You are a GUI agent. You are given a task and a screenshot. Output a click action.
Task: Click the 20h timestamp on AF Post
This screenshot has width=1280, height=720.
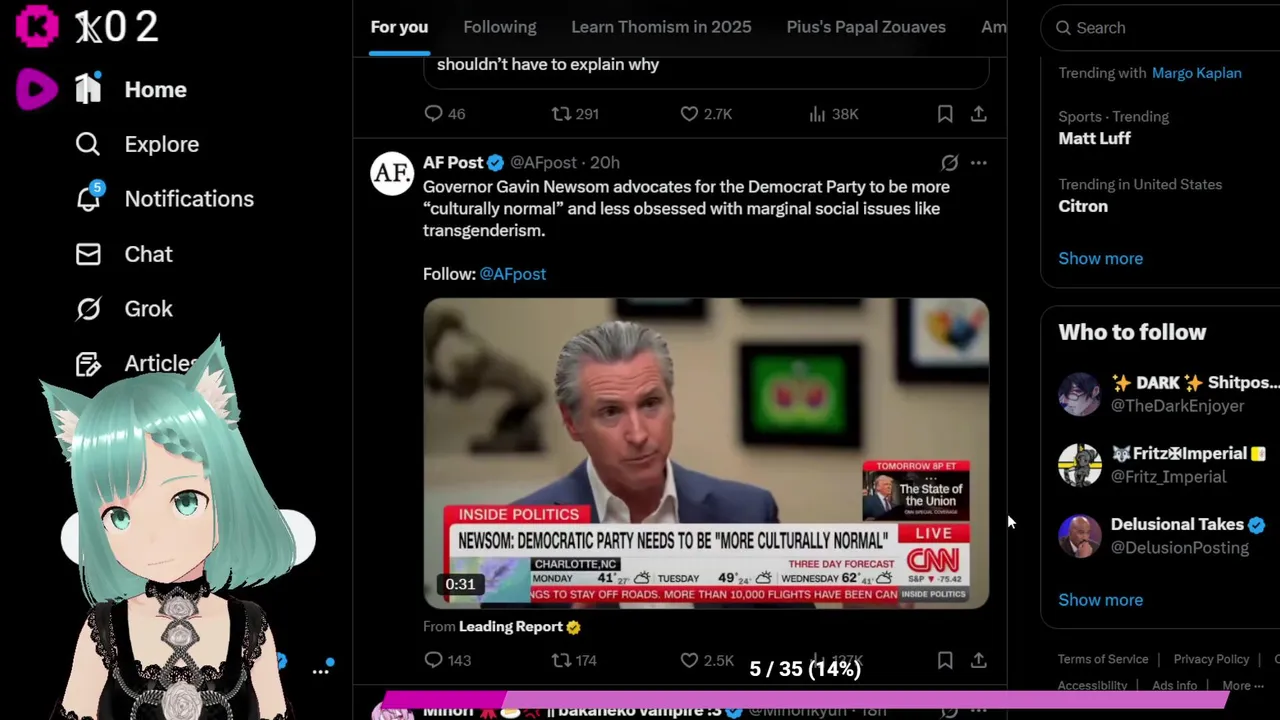(605, 162)
